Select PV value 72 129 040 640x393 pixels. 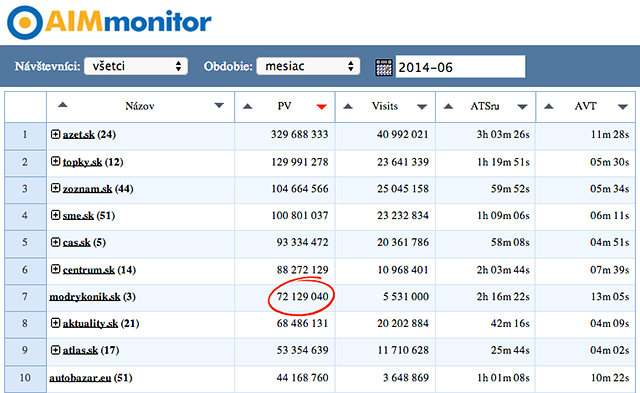click(x=302, y=297)
